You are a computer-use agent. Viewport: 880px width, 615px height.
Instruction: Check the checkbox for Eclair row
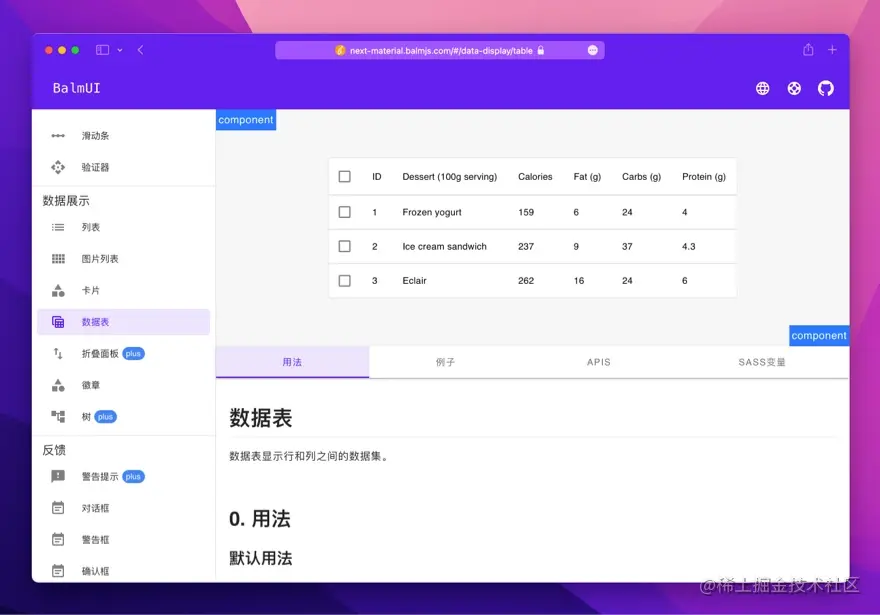tap(344, 281)
